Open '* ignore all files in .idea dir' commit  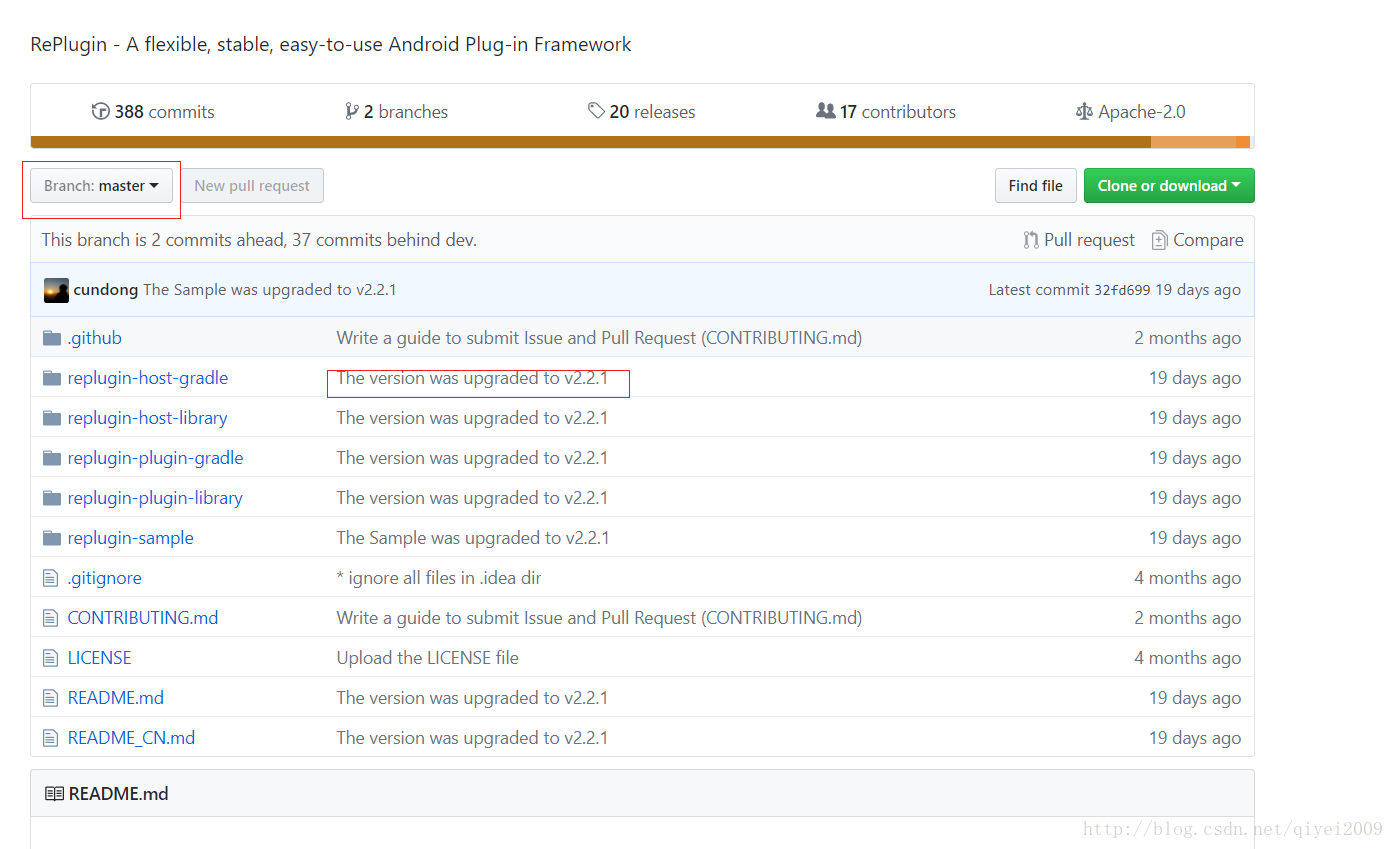(439, 578)
